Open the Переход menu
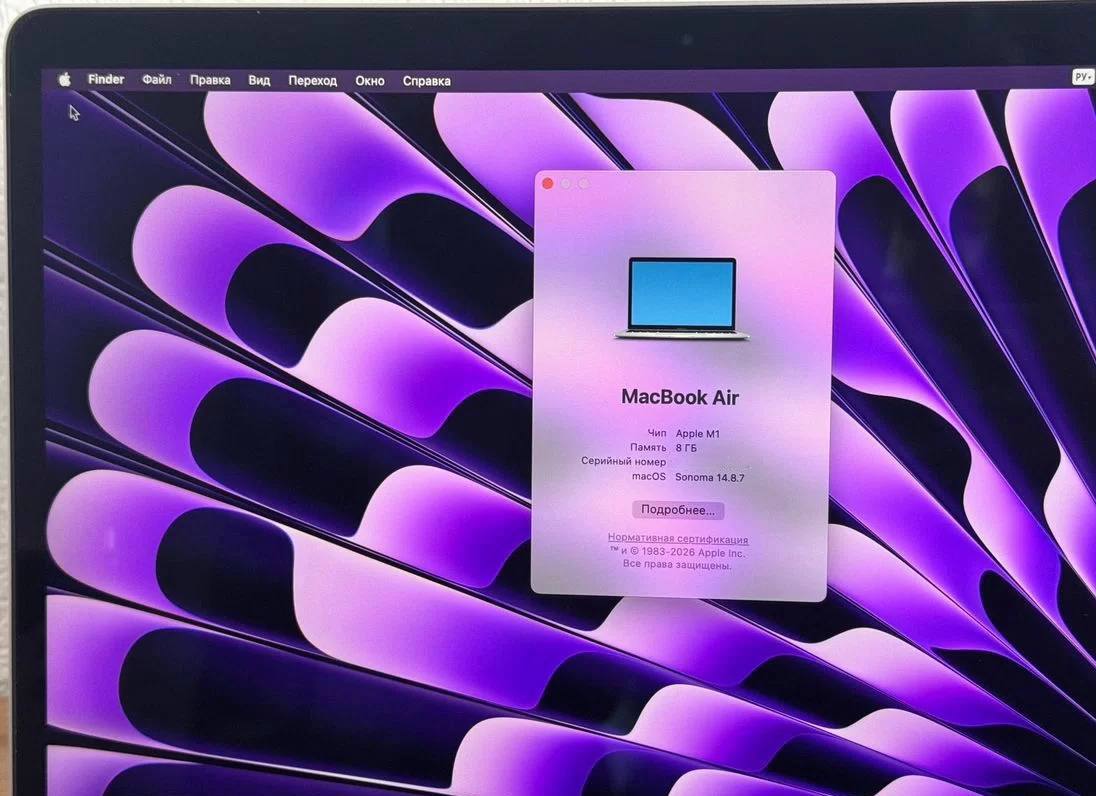Viewport: 1096px width, 796px height. point(312,81)
